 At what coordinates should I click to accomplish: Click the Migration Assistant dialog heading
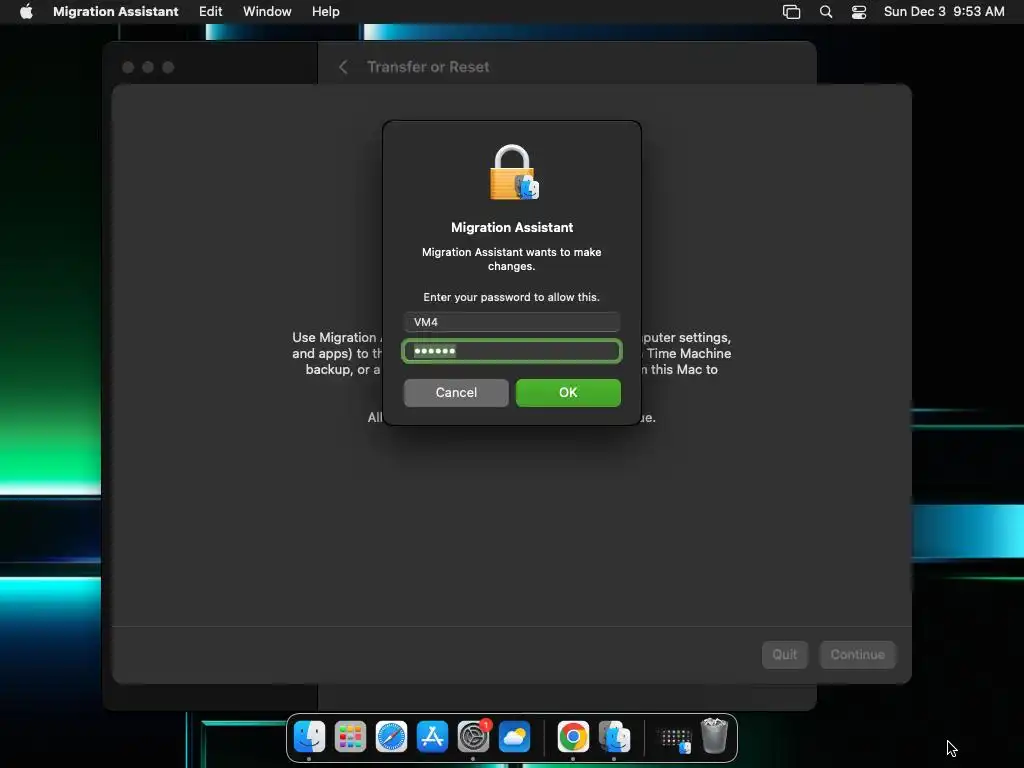click(512, 227)
